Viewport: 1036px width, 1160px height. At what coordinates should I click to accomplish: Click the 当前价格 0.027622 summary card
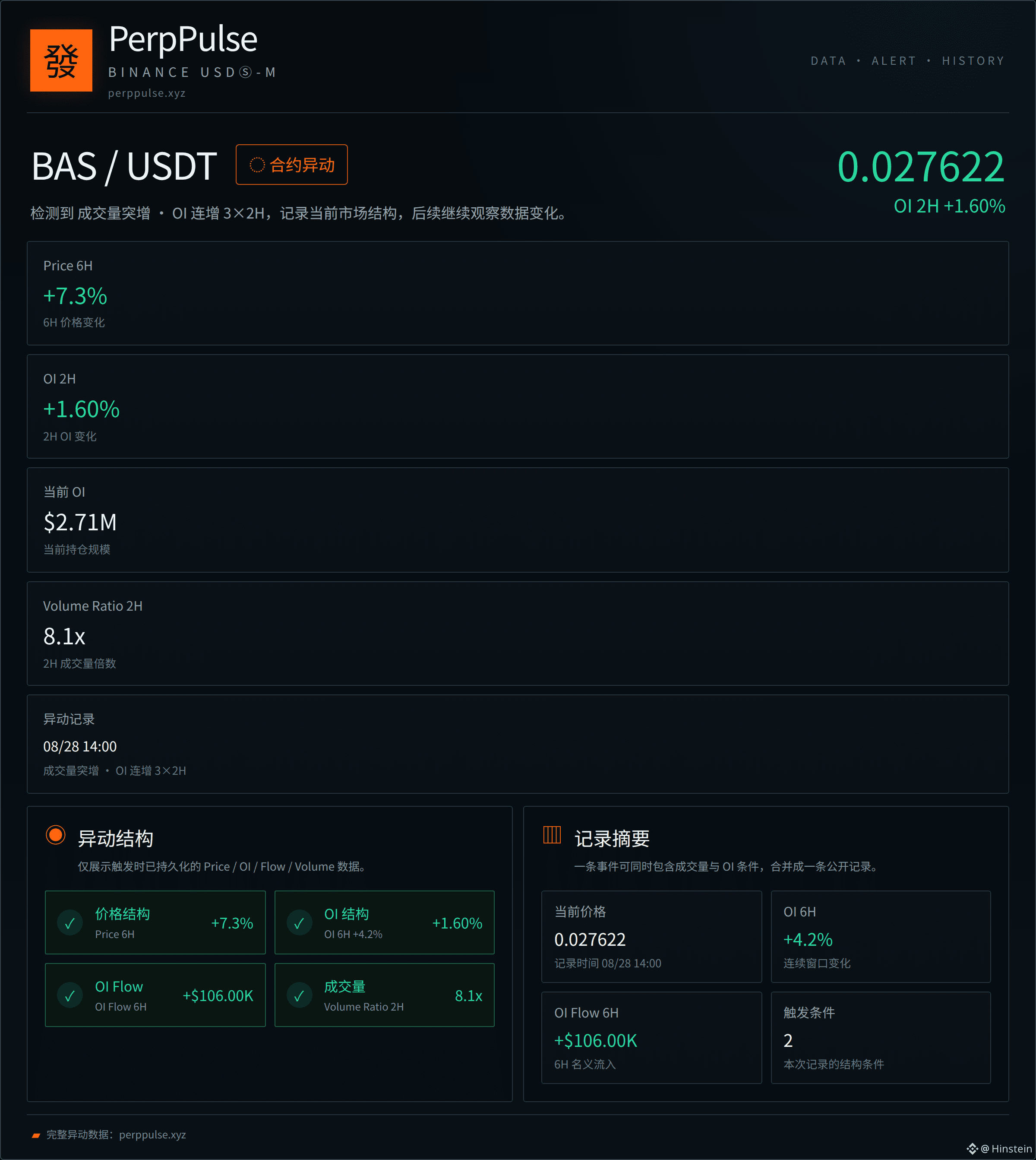coord(652,937)
